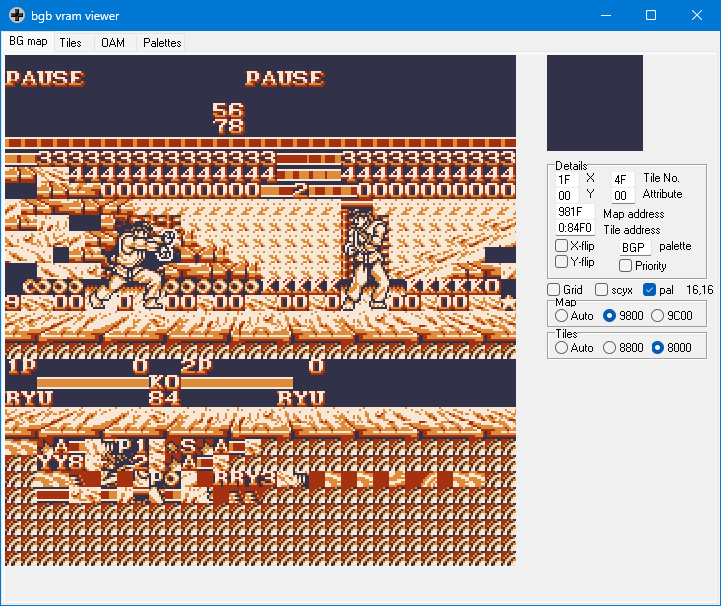Click the Attribute label
The height and width of the screenshot is (606, 721).
tap(663, 194)
